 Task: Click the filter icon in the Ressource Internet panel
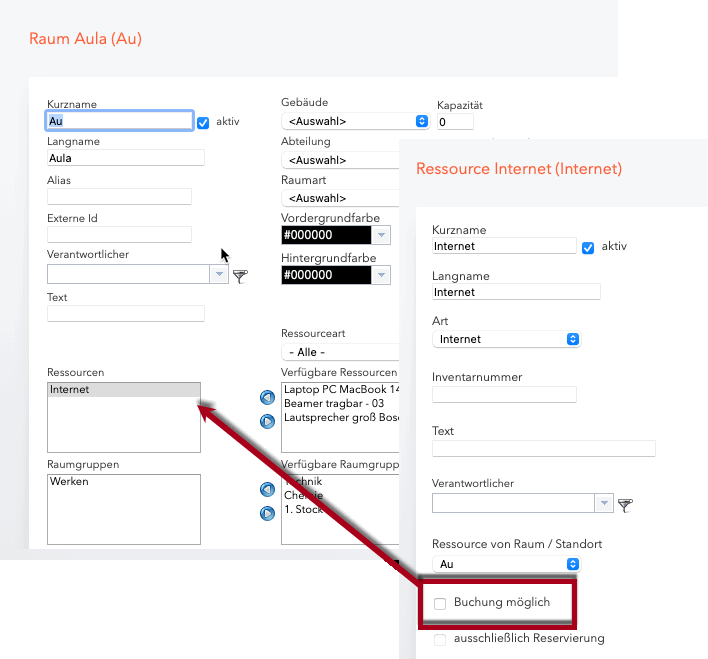point(625,505)
